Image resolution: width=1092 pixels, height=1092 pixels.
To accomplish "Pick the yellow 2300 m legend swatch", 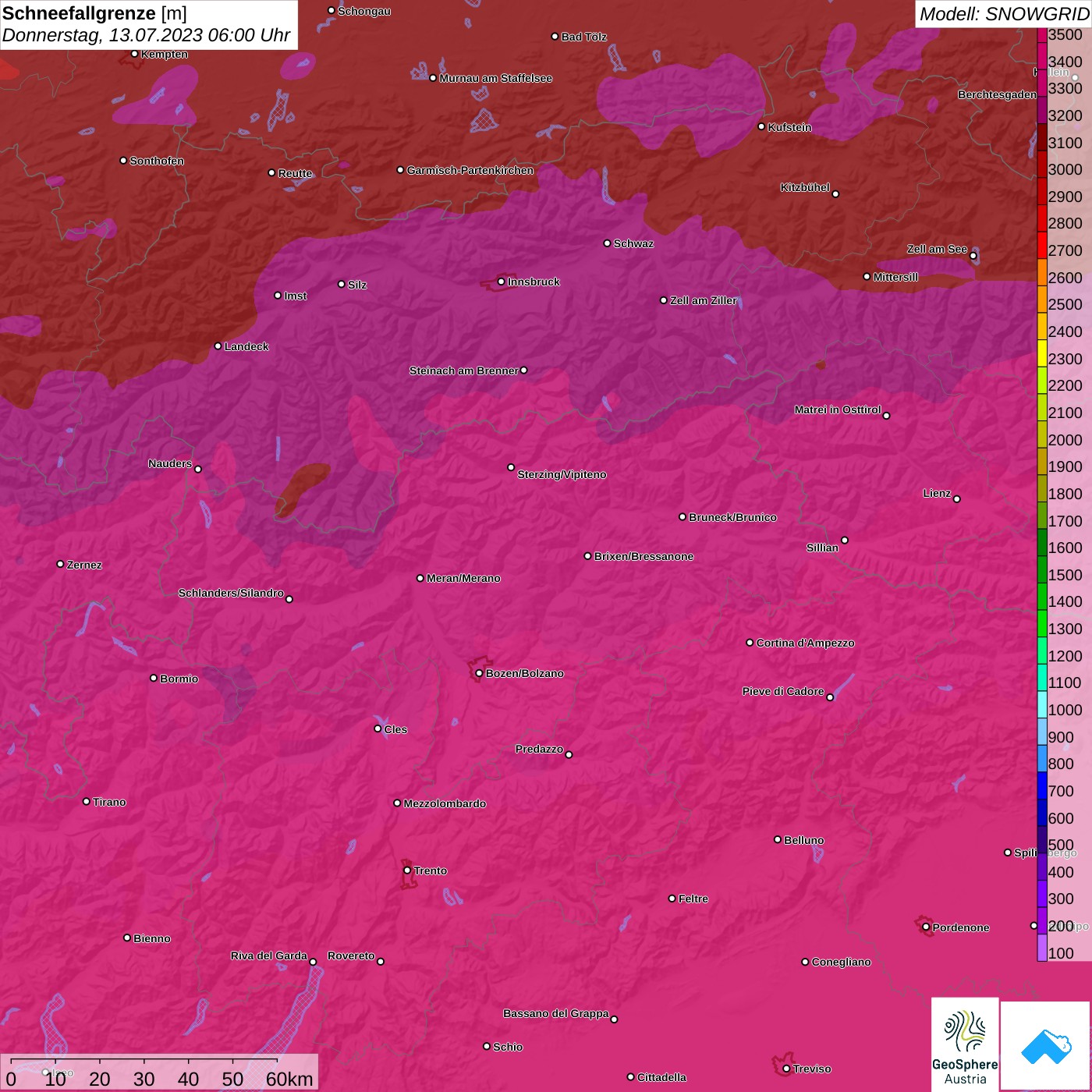I will click(x=1042, y=359).
